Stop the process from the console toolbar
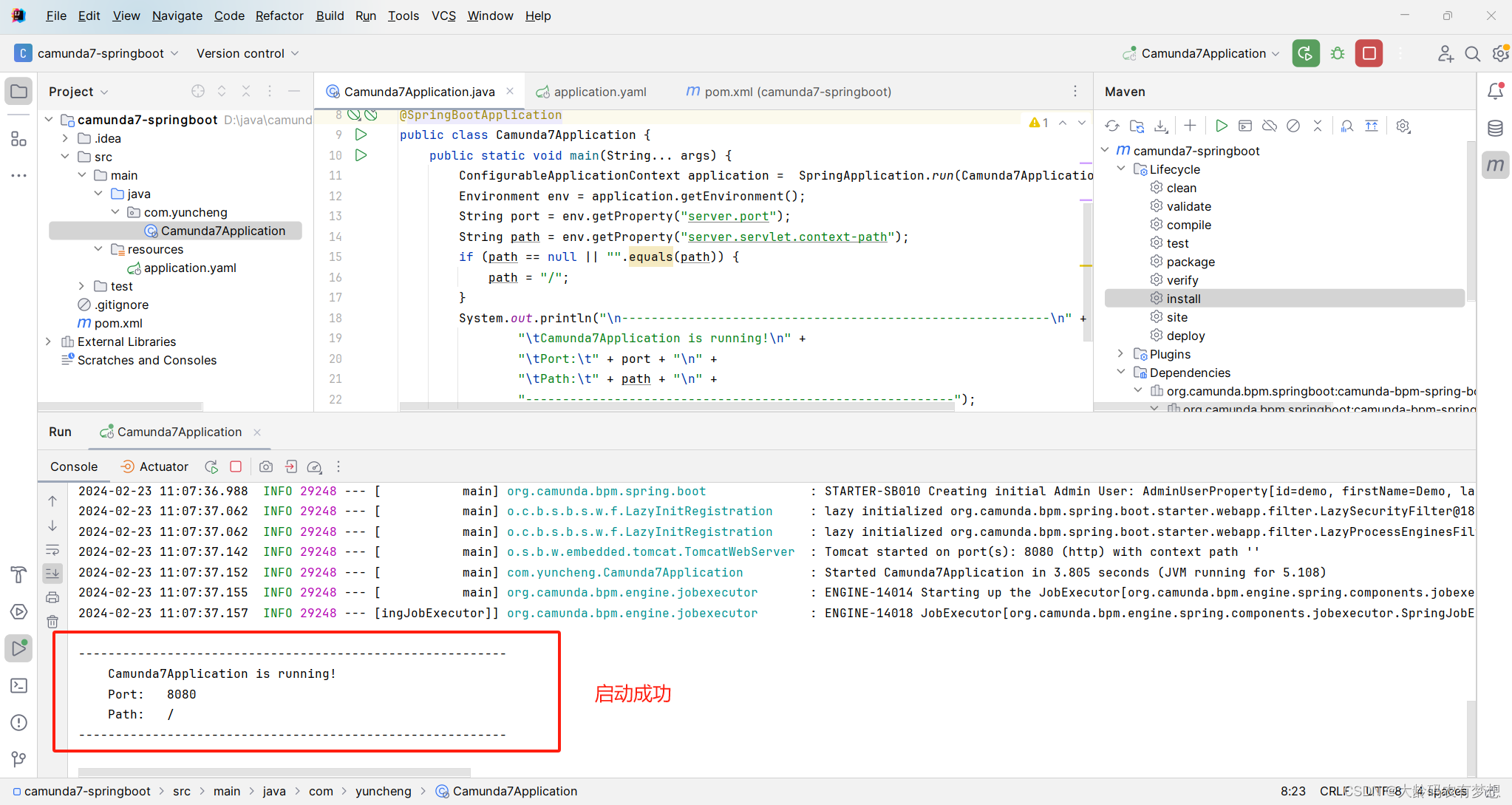The image size is (1512, 805). click(236, 466)
